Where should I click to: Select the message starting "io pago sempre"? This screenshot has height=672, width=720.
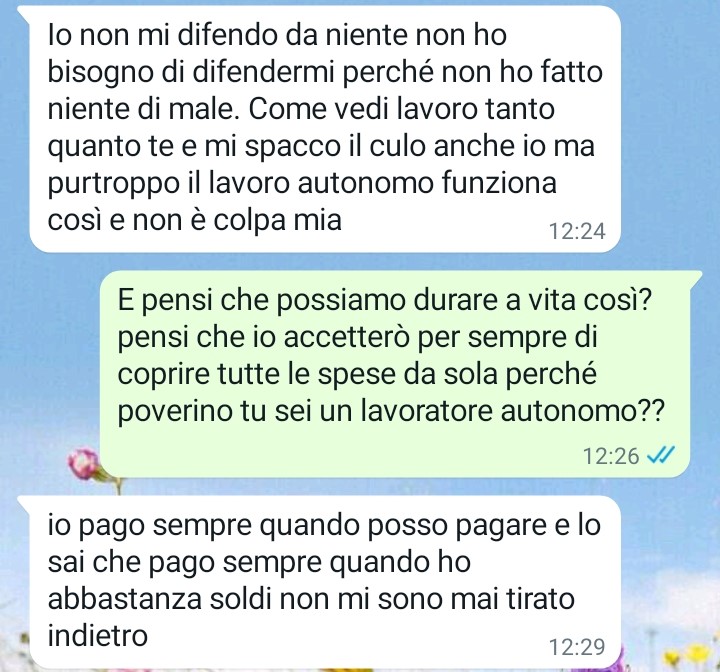point(325,582)
